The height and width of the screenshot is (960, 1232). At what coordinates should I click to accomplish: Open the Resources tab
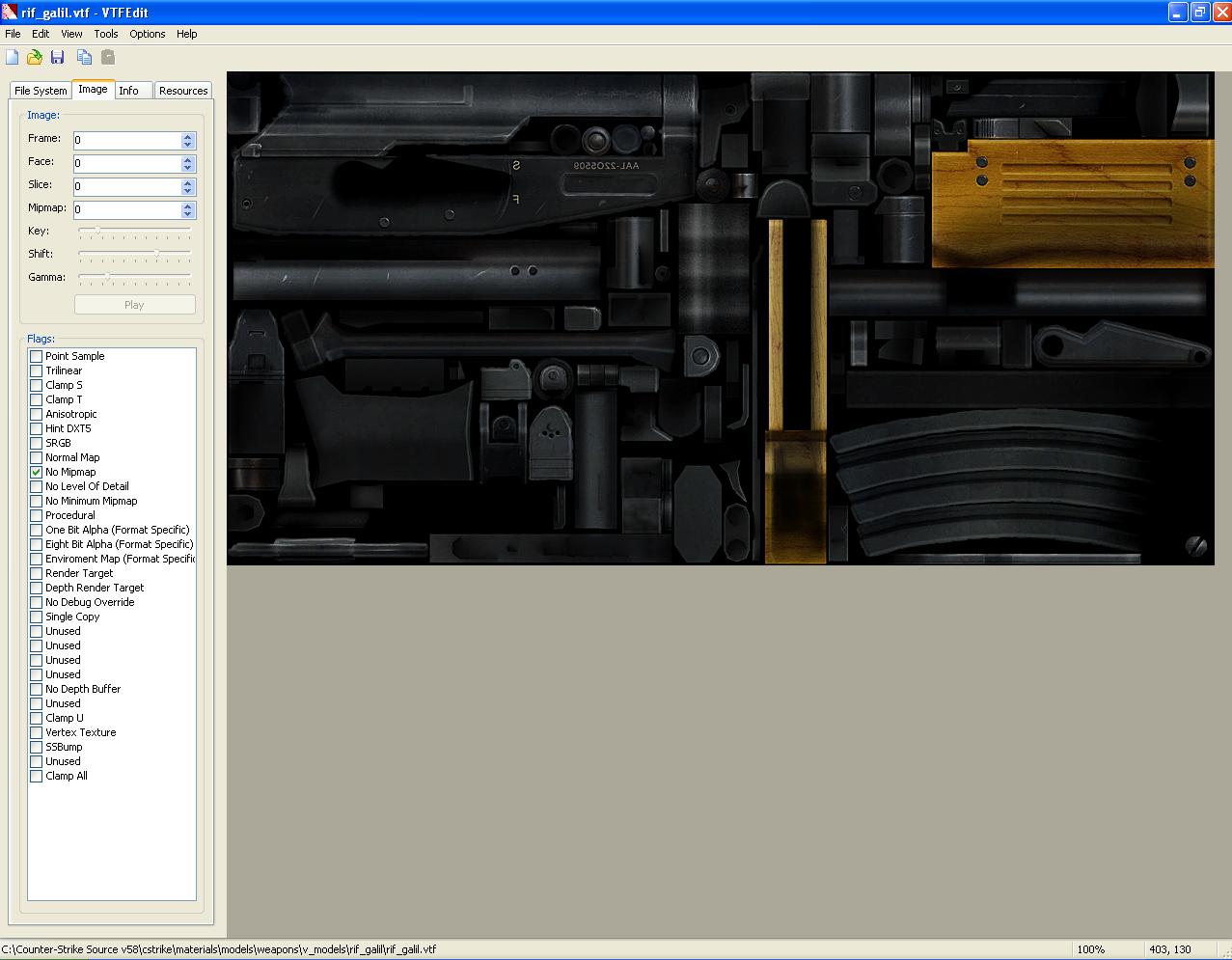[183, 91]
